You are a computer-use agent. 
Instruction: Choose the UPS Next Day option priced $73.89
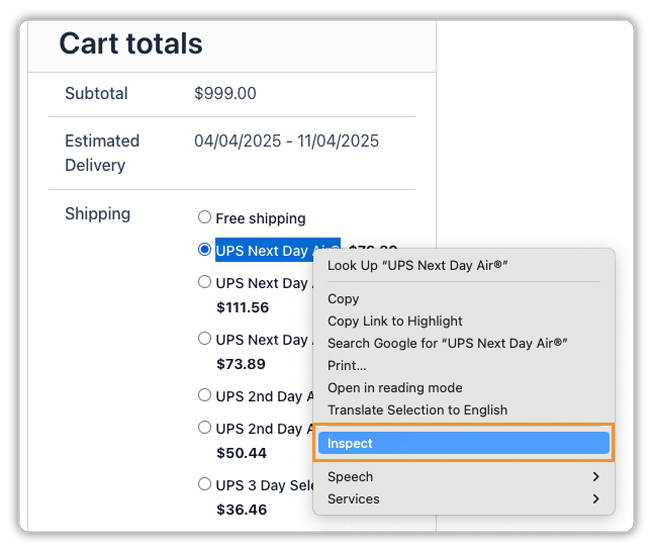(x=204, y=338)
